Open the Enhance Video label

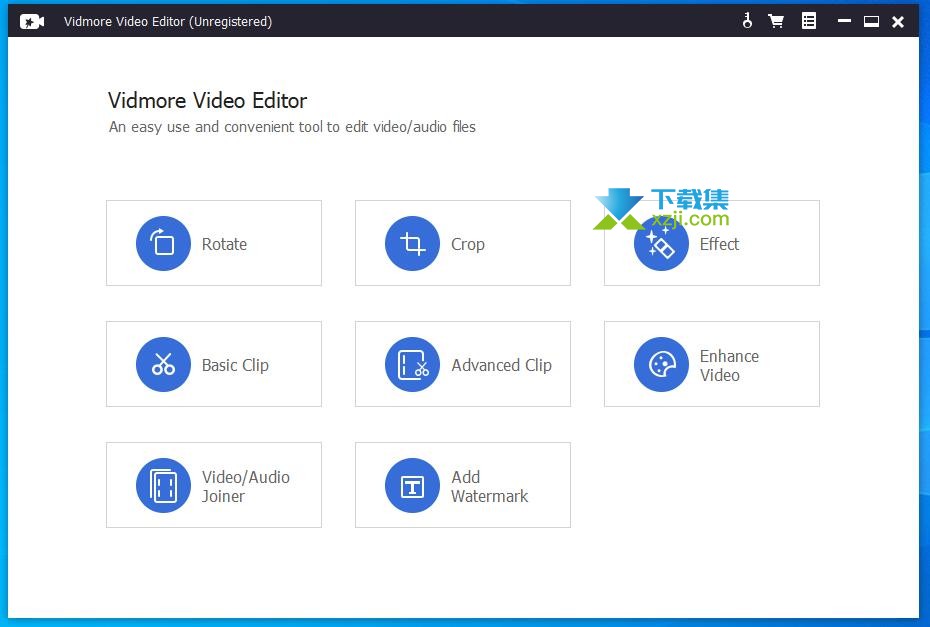(730, 365)
